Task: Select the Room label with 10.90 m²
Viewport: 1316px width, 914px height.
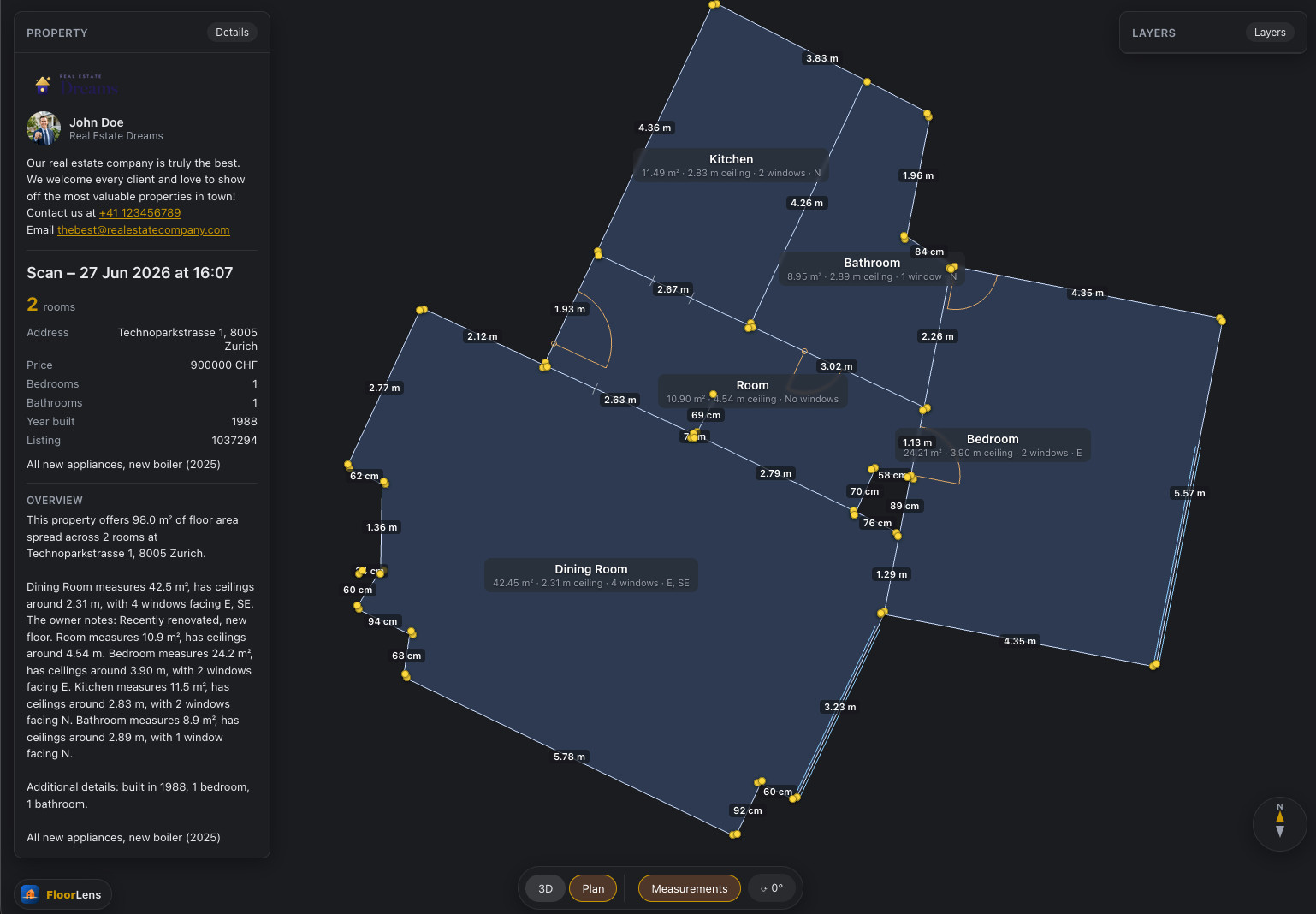Action: 753,391
